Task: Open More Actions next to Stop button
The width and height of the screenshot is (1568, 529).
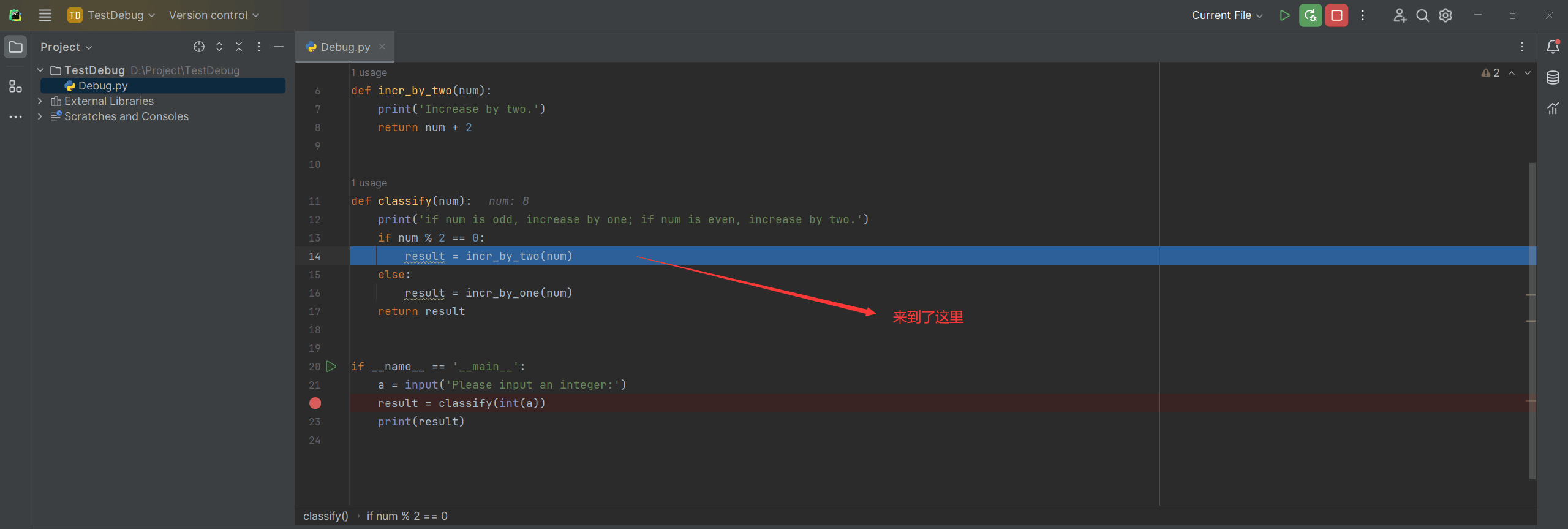Action: coord(1363,15)
